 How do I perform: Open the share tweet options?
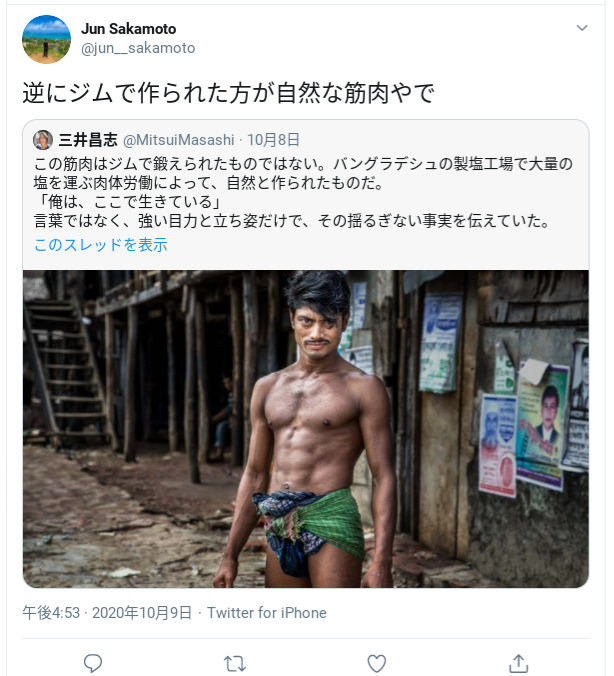coord(518,663)
